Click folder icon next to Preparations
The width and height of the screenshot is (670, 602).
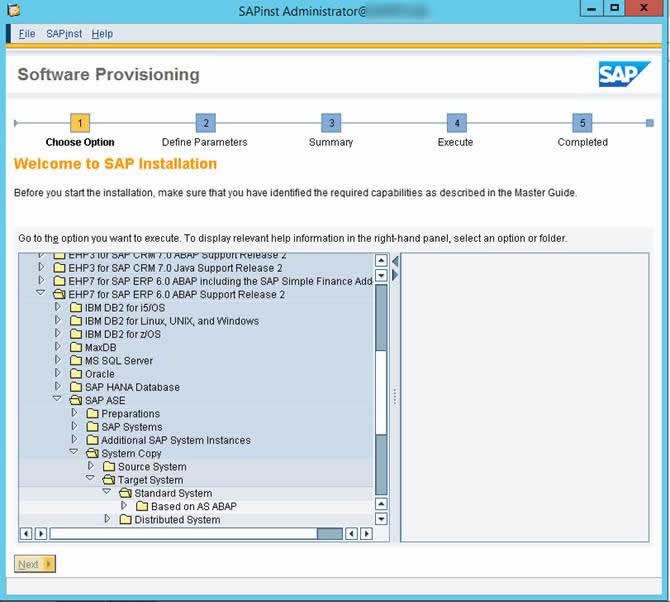click(92, 414)
